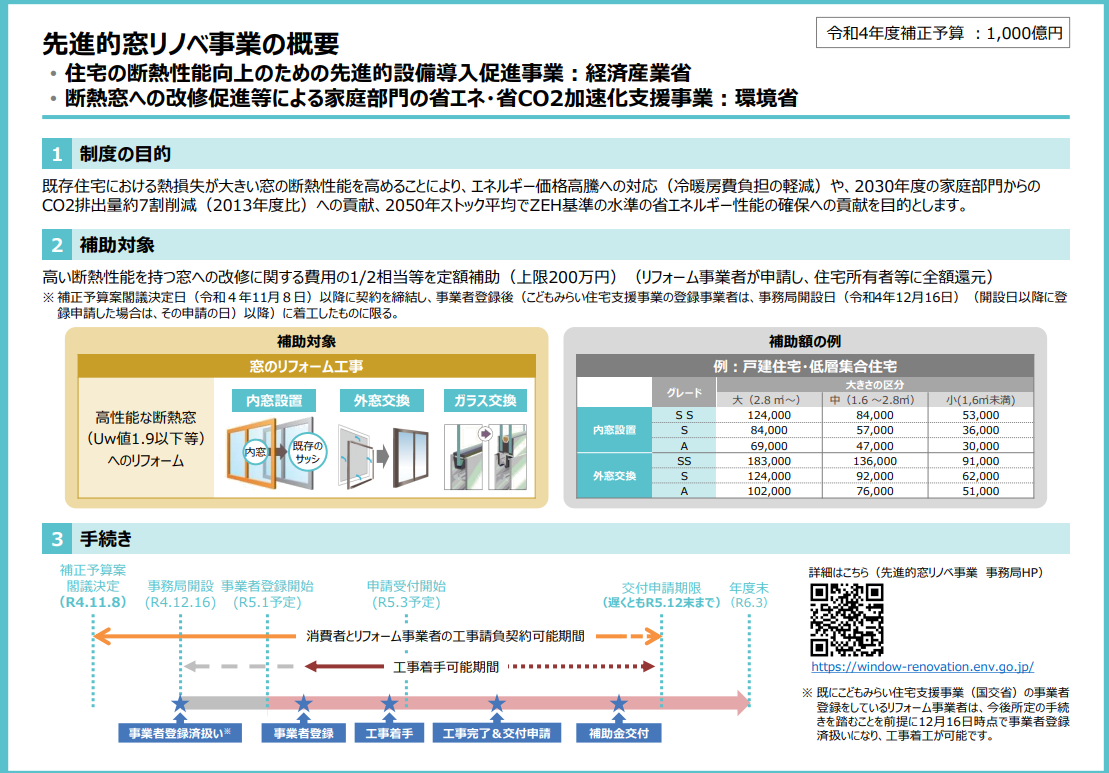The height and width of the screenshot is (773, 1109).
Task: Click the 詳細はこちら caption above the QR code
Action: (x=926, y=573)
